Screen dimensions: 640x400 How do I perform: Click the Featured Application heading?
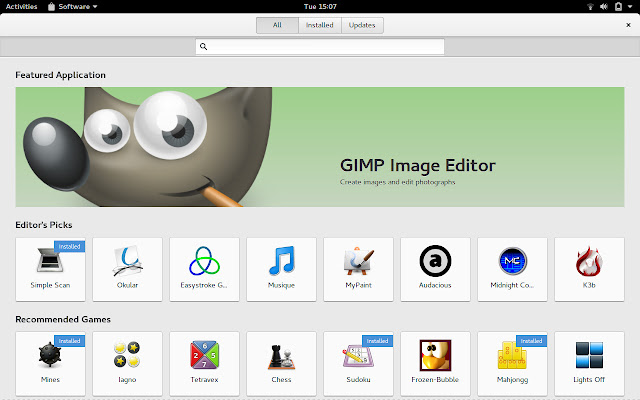pos(60,75)
